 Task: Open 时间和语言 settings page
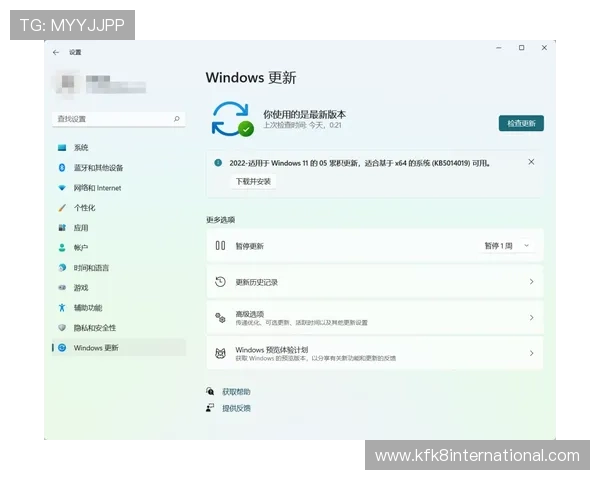[119, 268]
